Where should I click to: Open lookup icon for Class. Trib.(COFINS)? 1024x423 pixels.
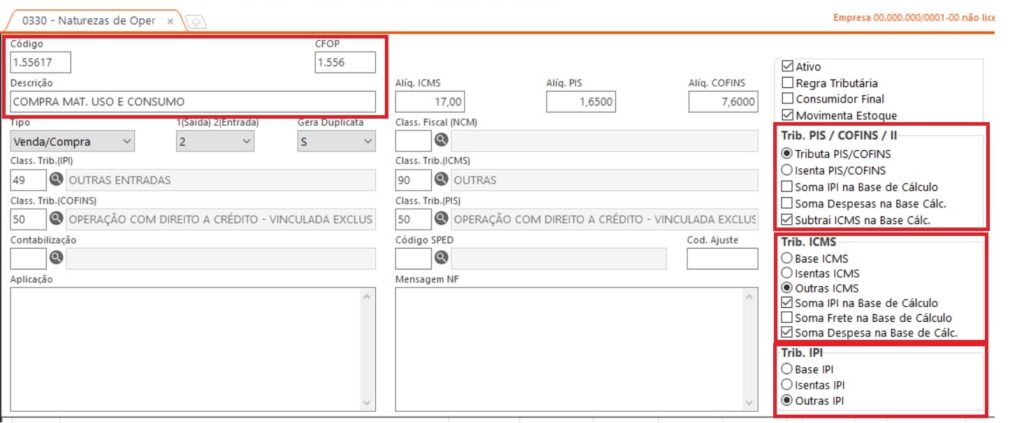tap(56, 219)
